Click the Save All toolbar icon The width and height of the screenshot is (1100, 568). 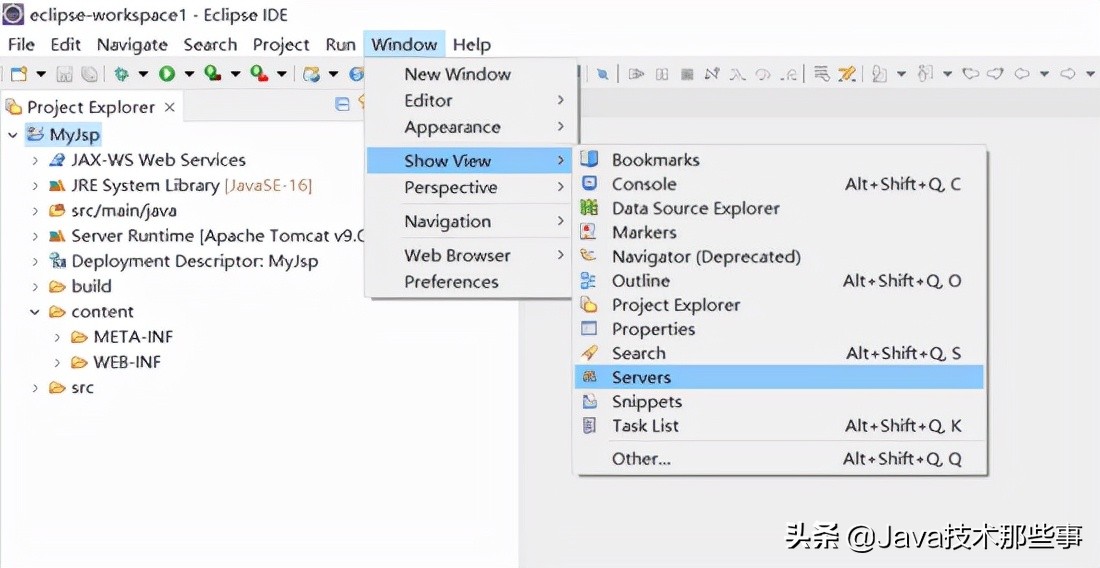pos(89,74)
